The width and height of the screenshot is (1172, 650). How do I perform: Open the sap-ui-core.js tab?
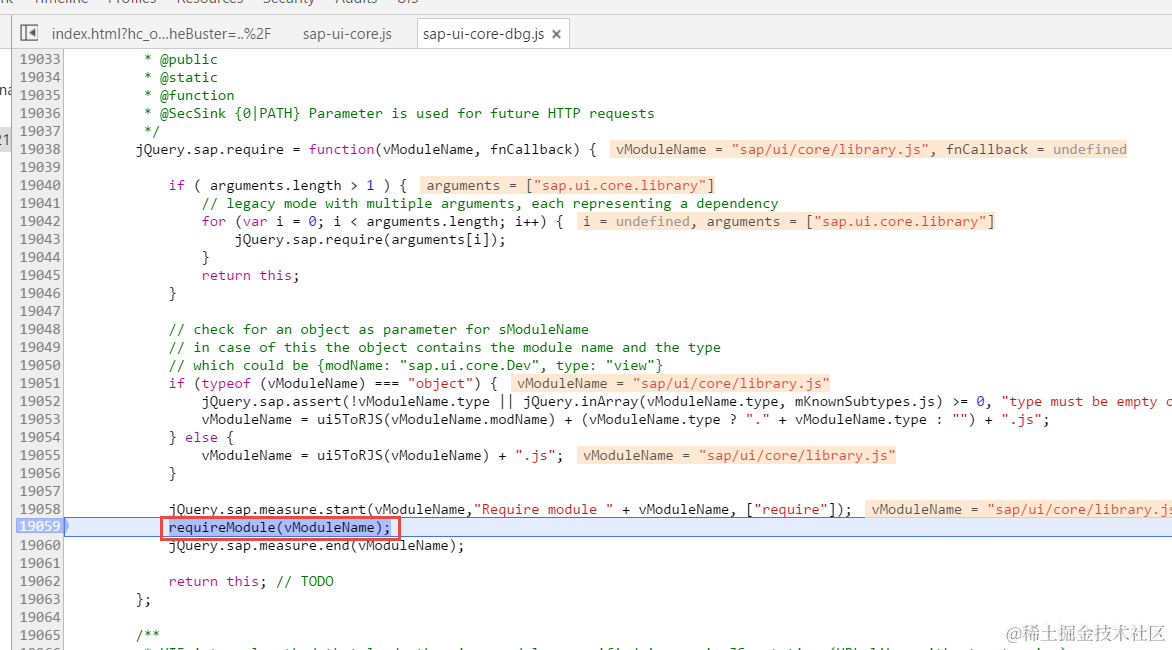point(347,34)
